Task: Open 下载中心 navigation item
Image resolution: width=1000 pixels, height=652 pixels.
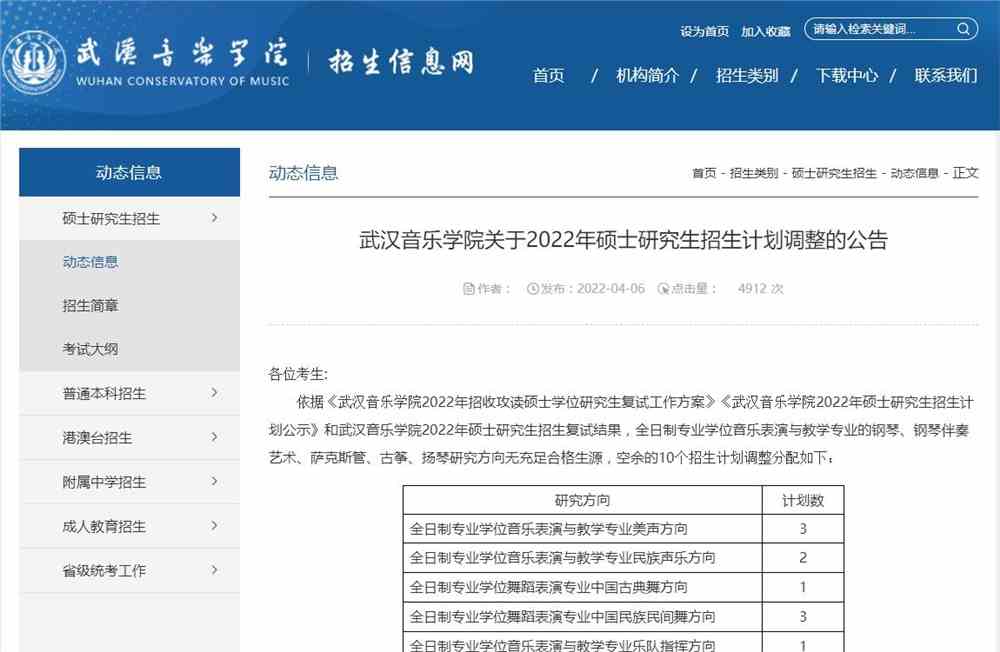Action: point(847,75)
